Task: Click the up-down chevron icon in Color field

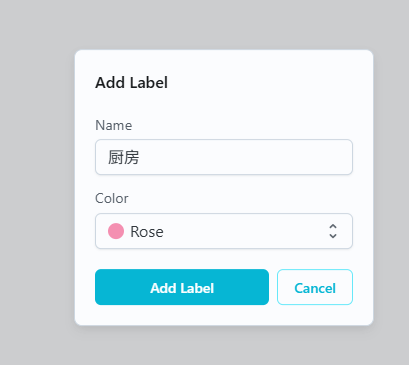Action: (x=333, y=231)
